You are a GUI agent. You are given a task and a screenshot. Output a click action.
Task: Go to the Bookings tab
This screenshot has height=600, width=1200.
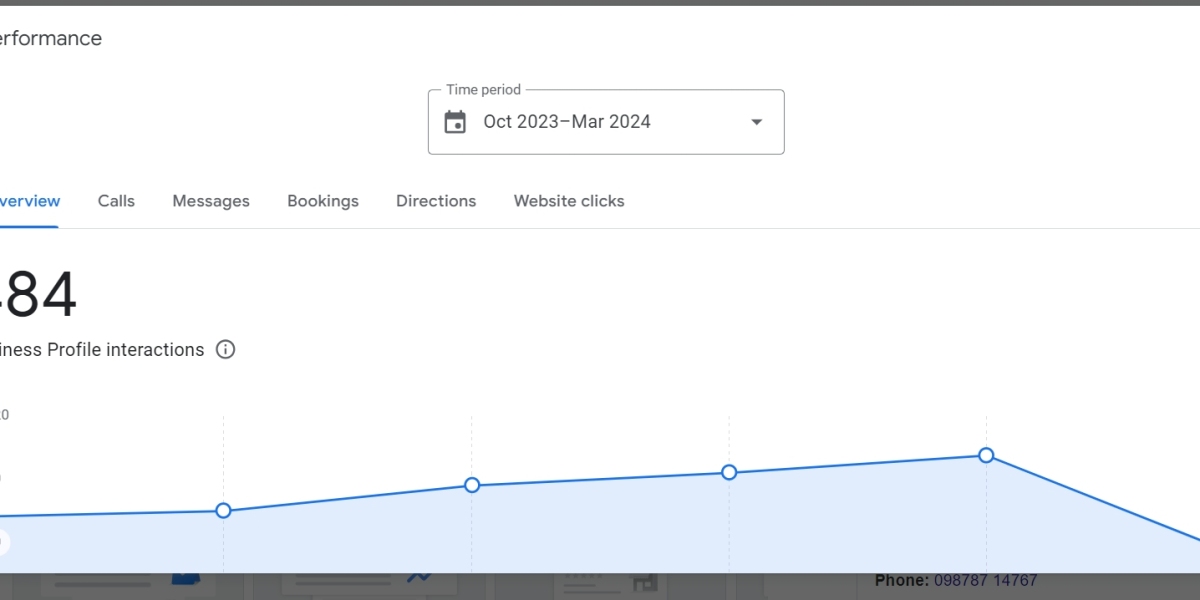pos(323,201)
